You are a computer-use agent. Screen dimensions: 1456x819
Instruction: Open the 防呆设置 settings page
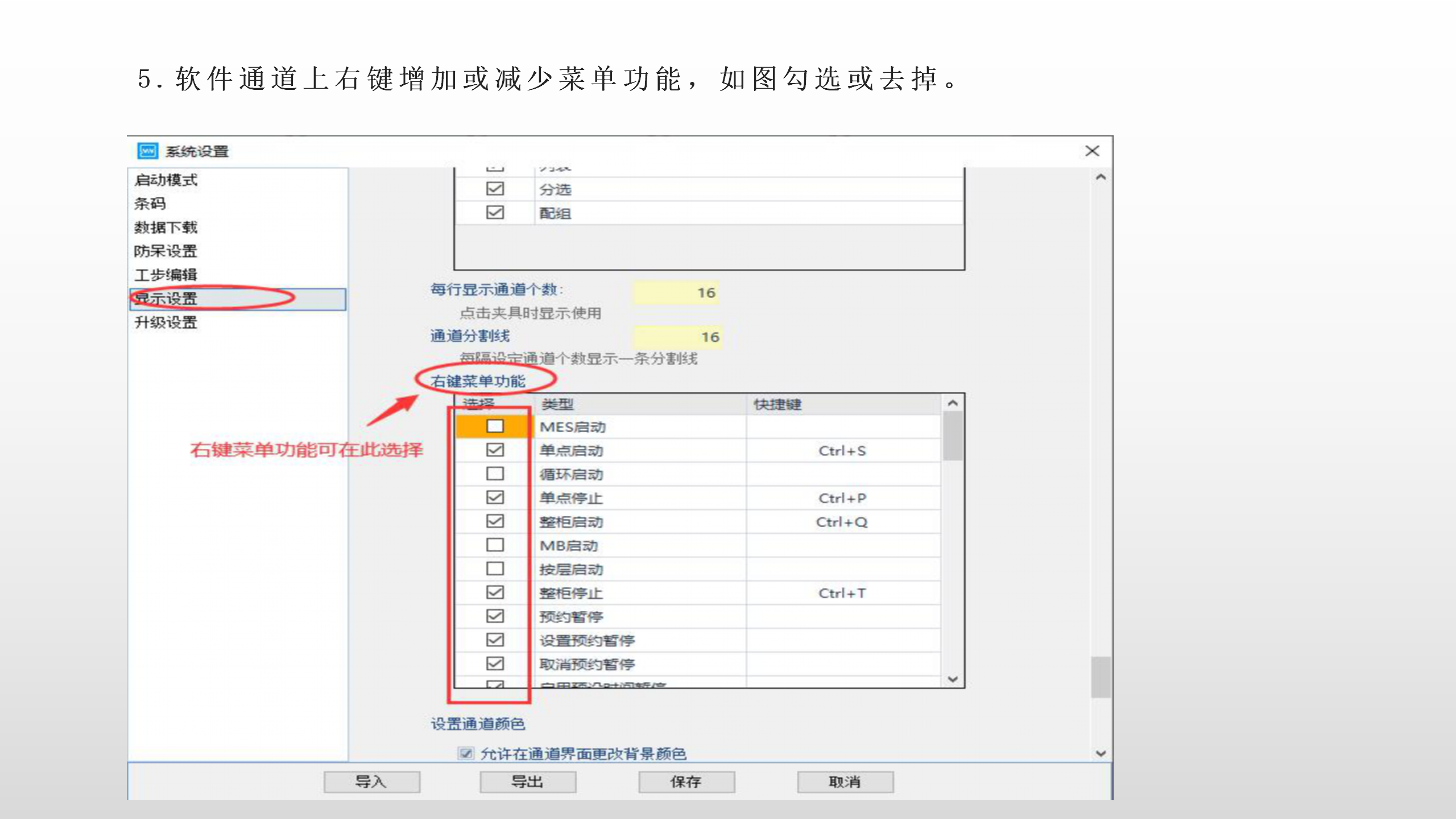166,251
